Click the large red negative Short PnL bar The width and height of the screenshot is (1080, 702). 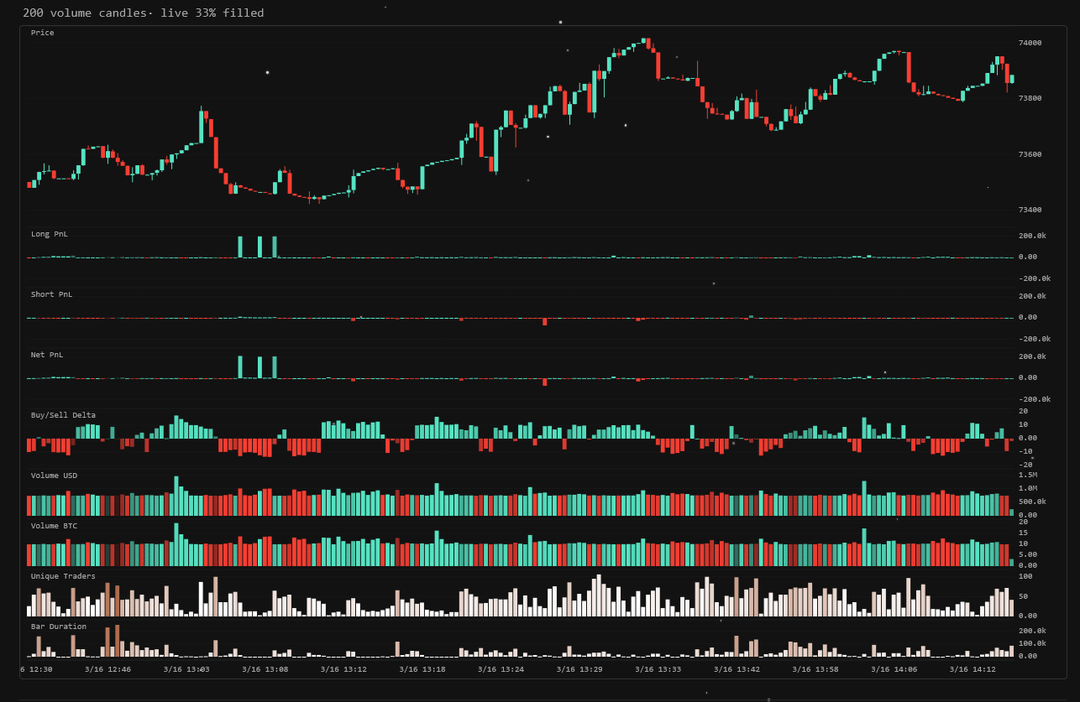(545, 322)
